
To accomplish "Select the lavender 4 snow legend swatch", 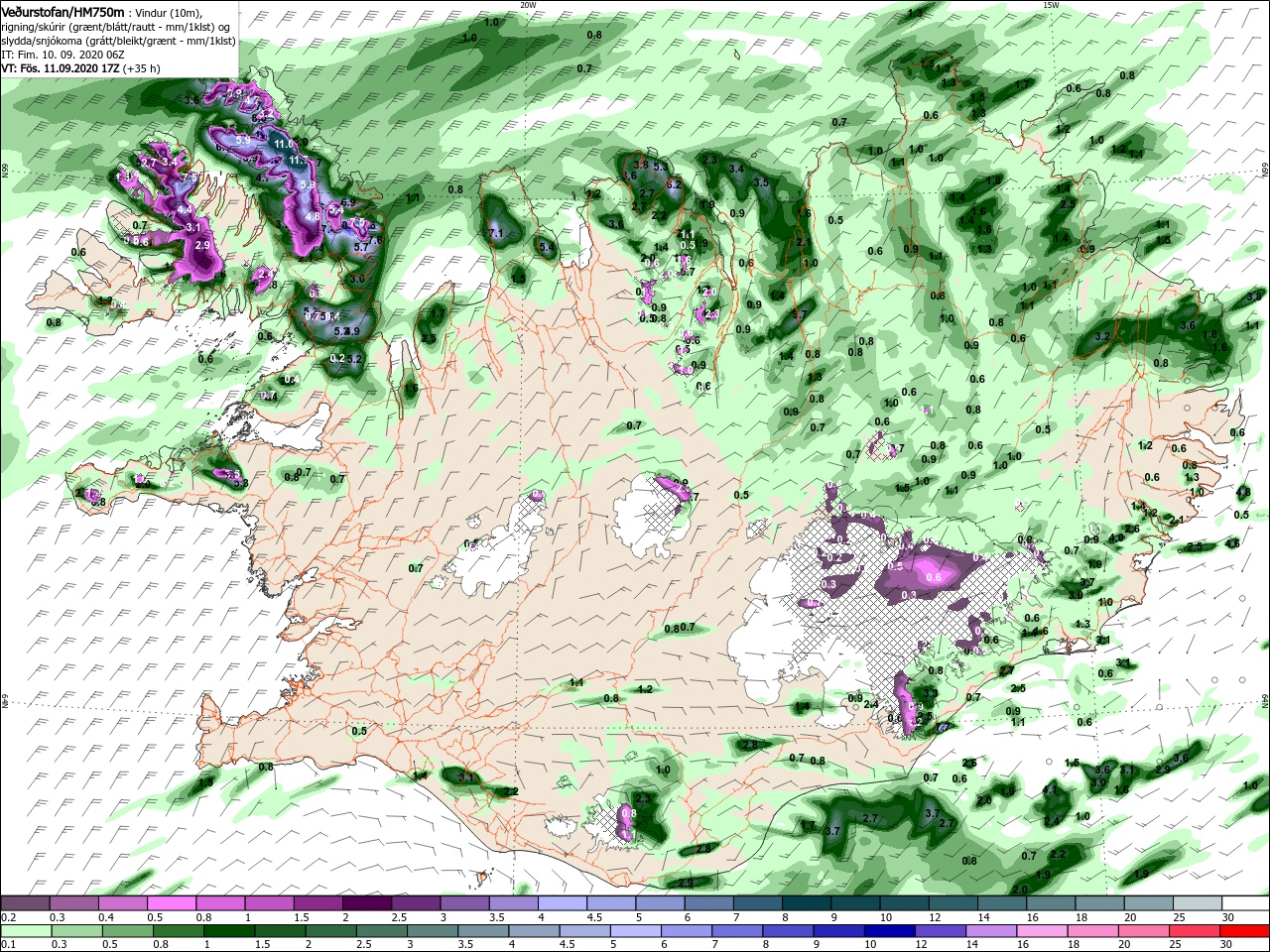I will tap(563, 902).
